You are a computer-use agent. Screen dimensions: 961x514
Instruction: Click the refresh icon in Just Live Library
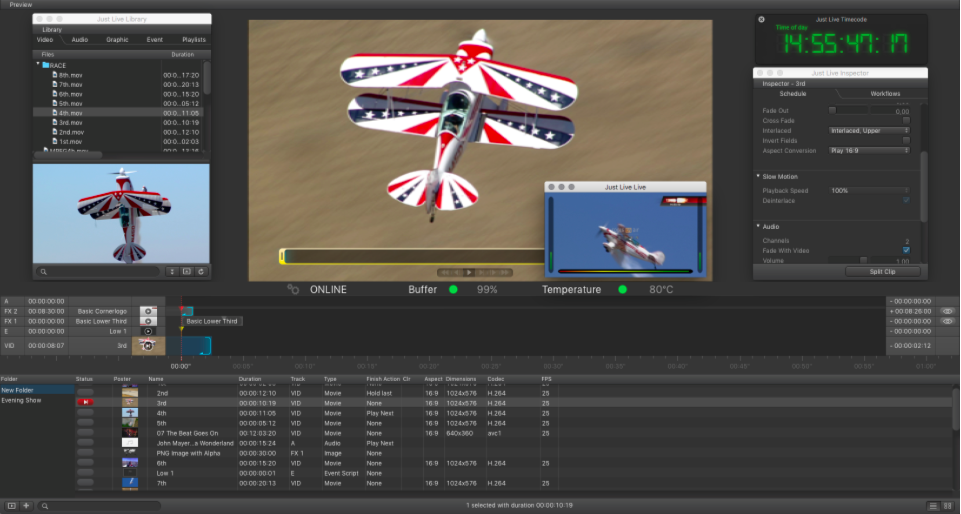[201, 271]
